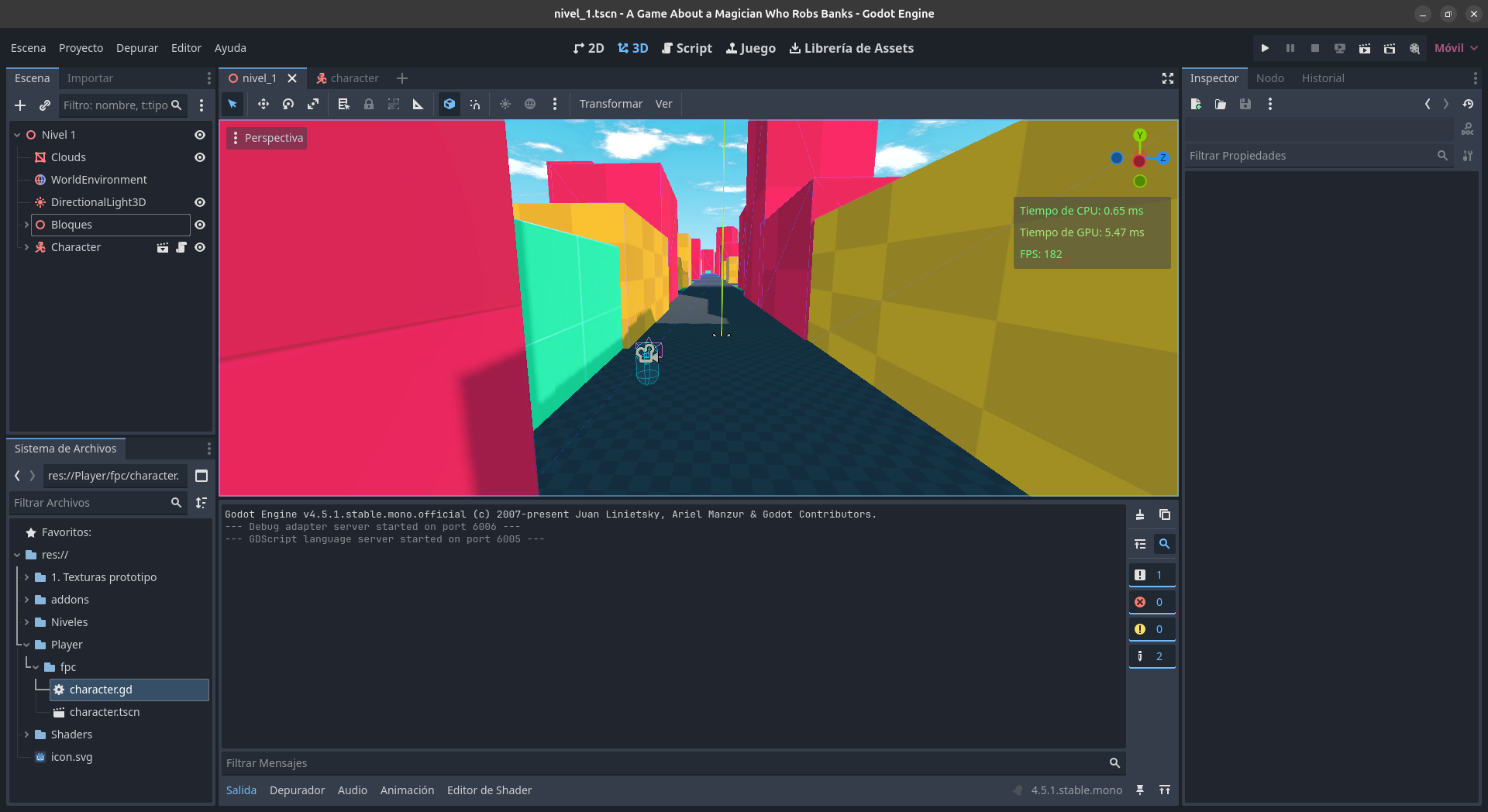The image size is (1488, 812).
Task: Click the Perspectiva viewport button
Action: [267, 138]
